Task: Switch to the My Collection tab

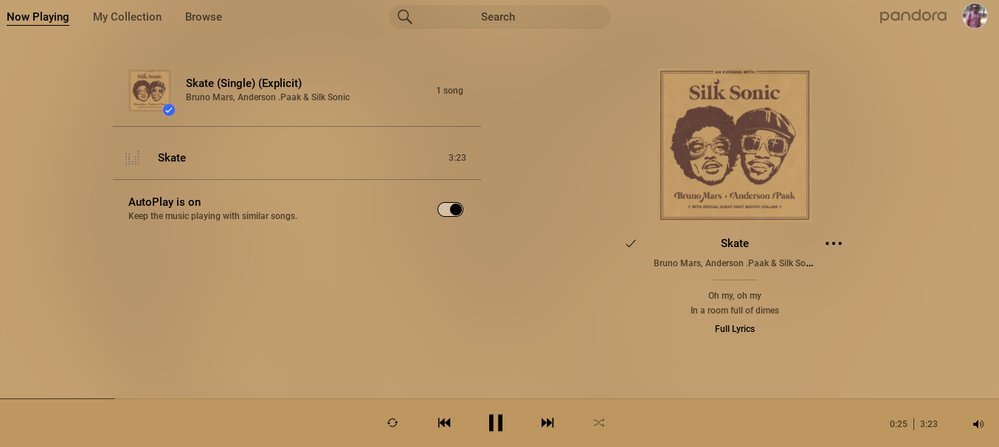Action: (x=127, y=17)
